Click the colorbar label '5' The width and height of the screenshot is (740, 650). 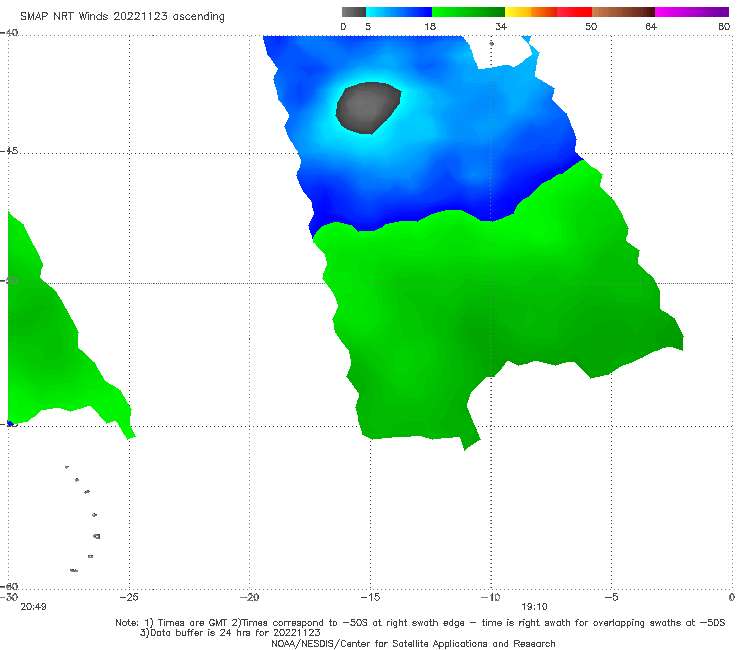pyautogui.click(x=368, y=27)
